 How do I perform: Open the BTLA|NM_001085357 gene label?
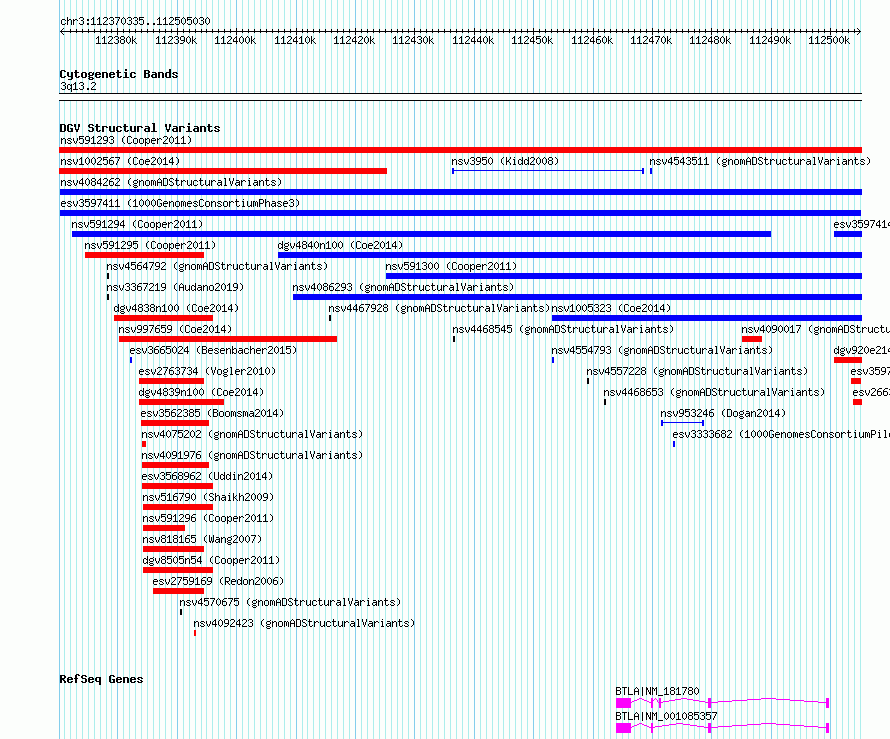(666, 716)
